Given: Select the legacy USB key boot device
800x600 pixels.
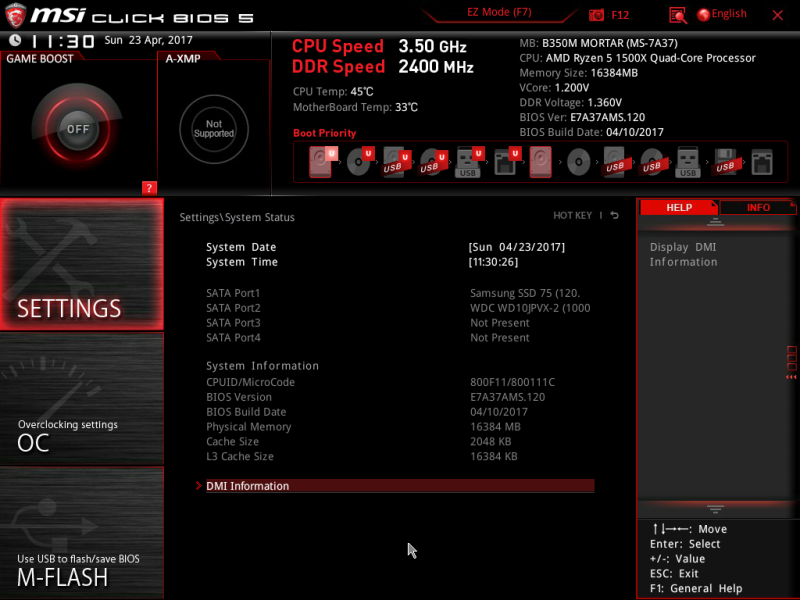Looking at the screenshot, I should point(688,162).
